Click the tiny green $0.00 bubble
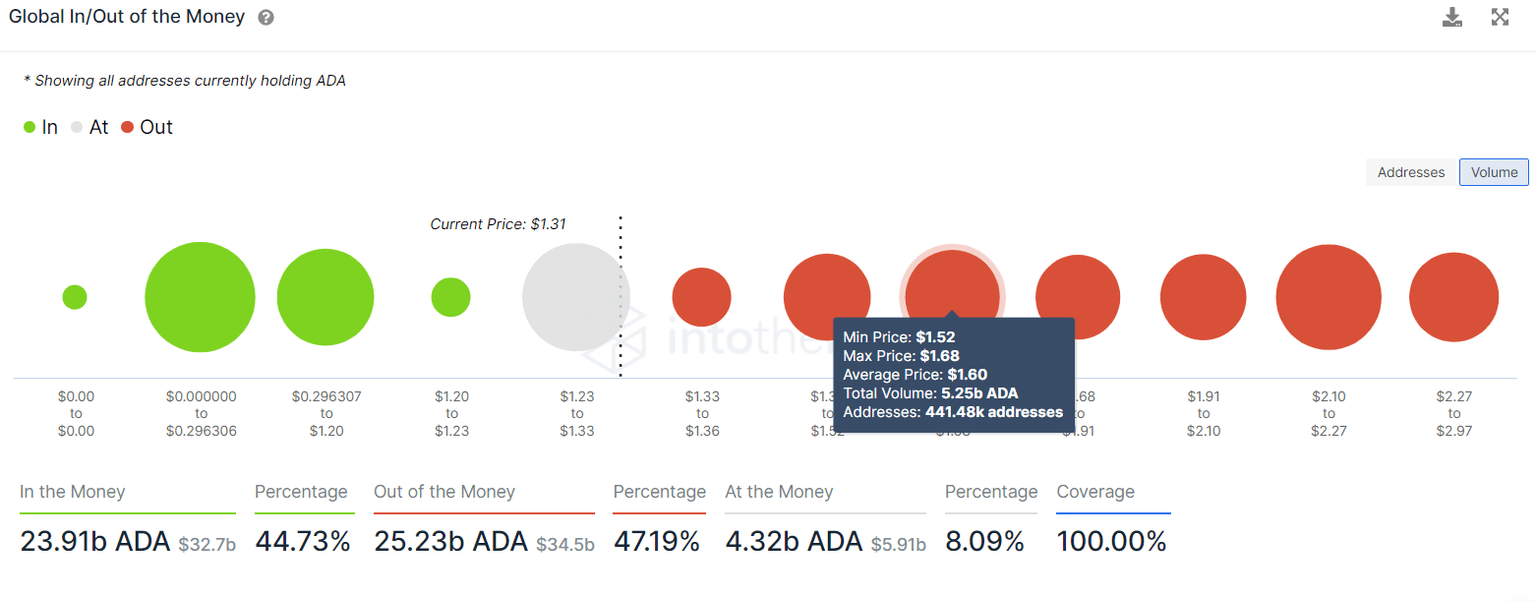Screen dimensions: 1536x602 75,297
